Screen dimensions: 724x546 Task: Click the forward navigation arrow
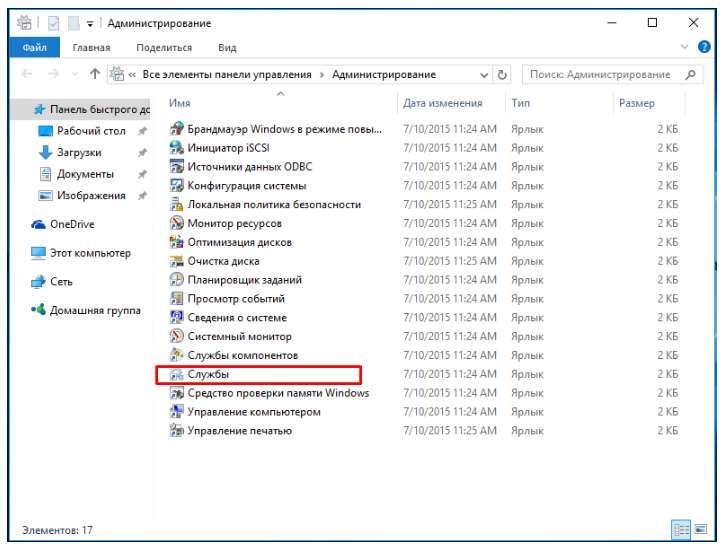(54, 74)
